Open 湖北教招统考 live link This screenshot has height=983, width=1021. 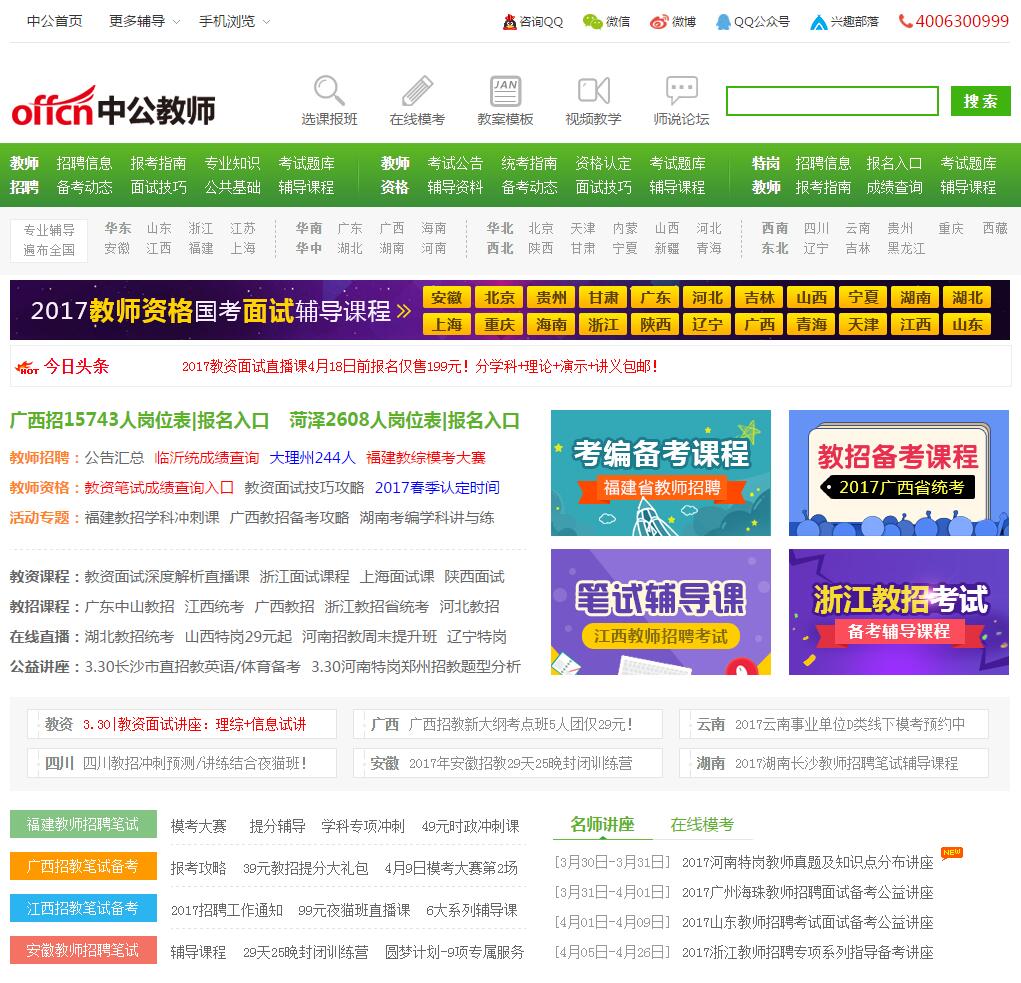pyautogui.click(x=129, y=637)
